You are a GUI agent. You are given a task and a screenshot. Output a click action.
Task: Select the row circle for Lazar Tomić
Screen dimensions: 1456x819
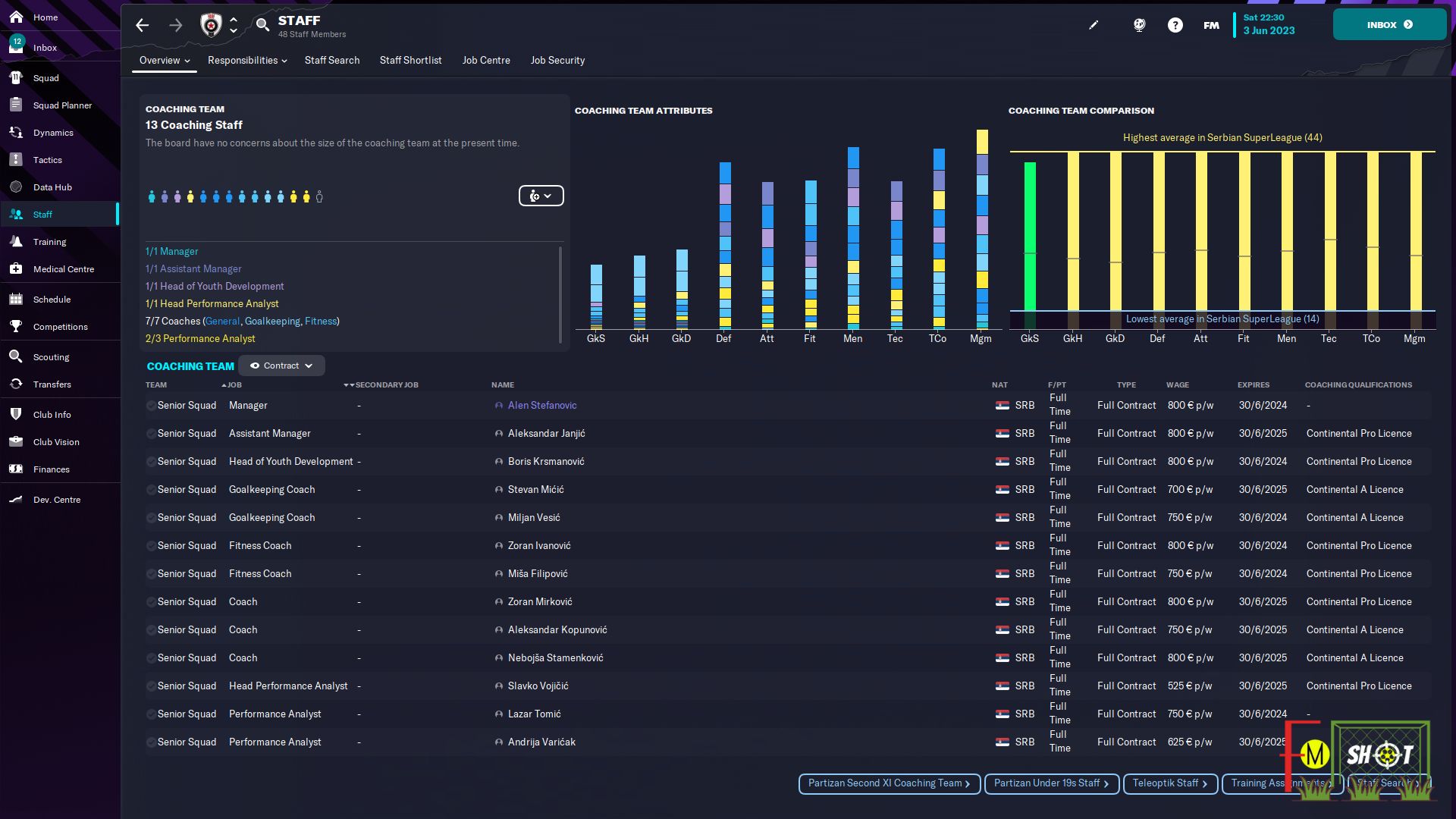point(151,714)
